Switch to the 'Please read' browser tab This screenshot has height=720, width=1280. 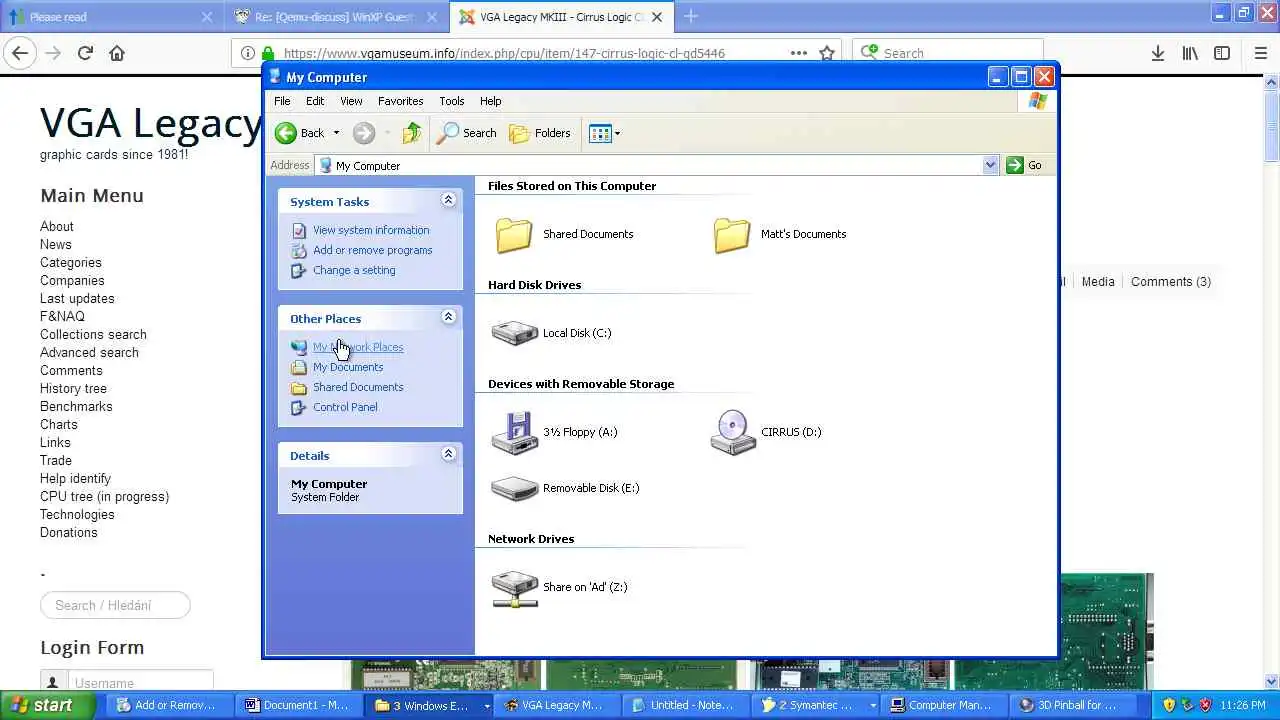(x=110, y=17)
